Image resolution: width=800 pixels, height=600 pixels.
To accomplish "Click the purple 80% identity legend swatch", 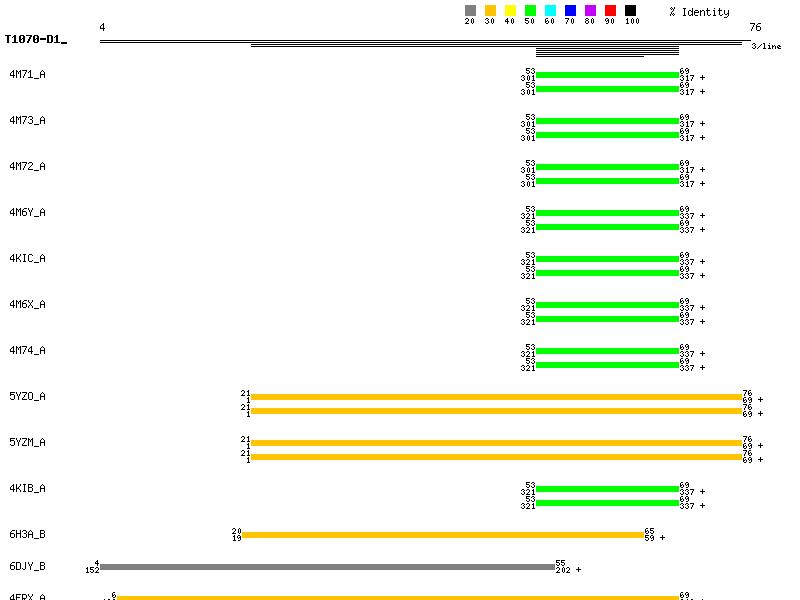I will coord(590,11).
